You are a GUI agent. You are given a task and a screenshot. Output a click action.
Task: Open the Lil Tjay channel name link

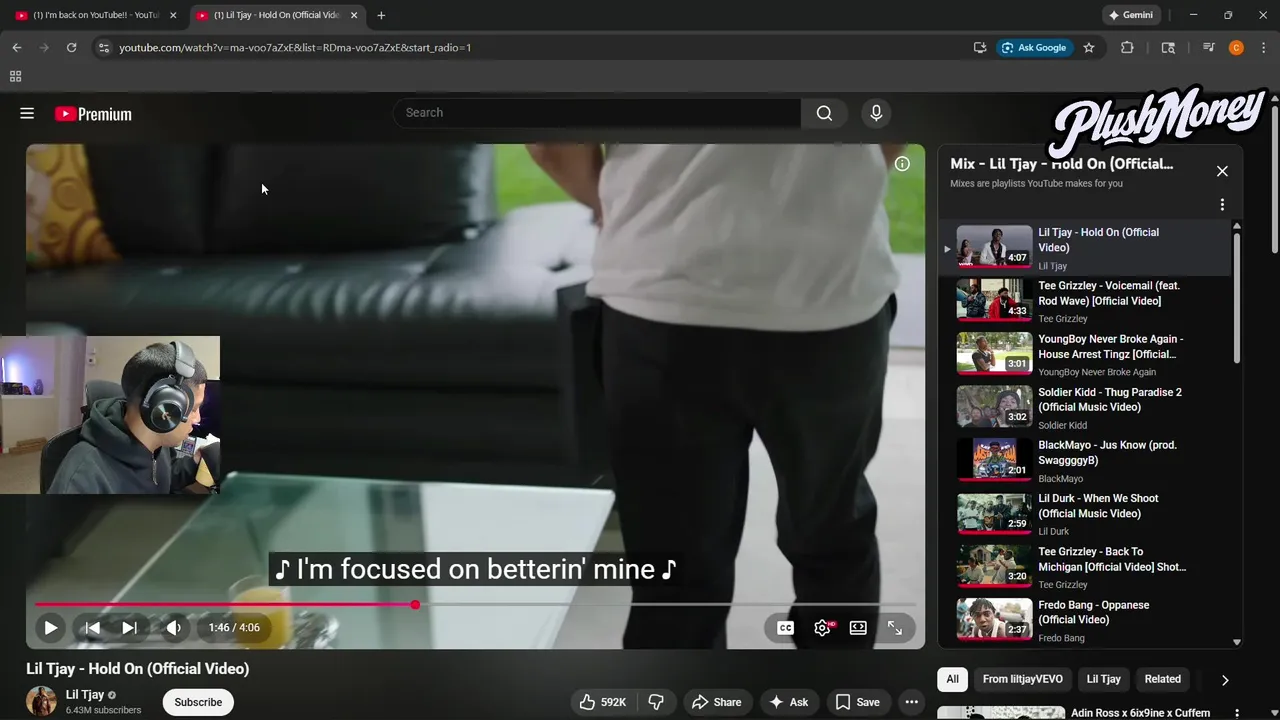(x=85, y=695)
